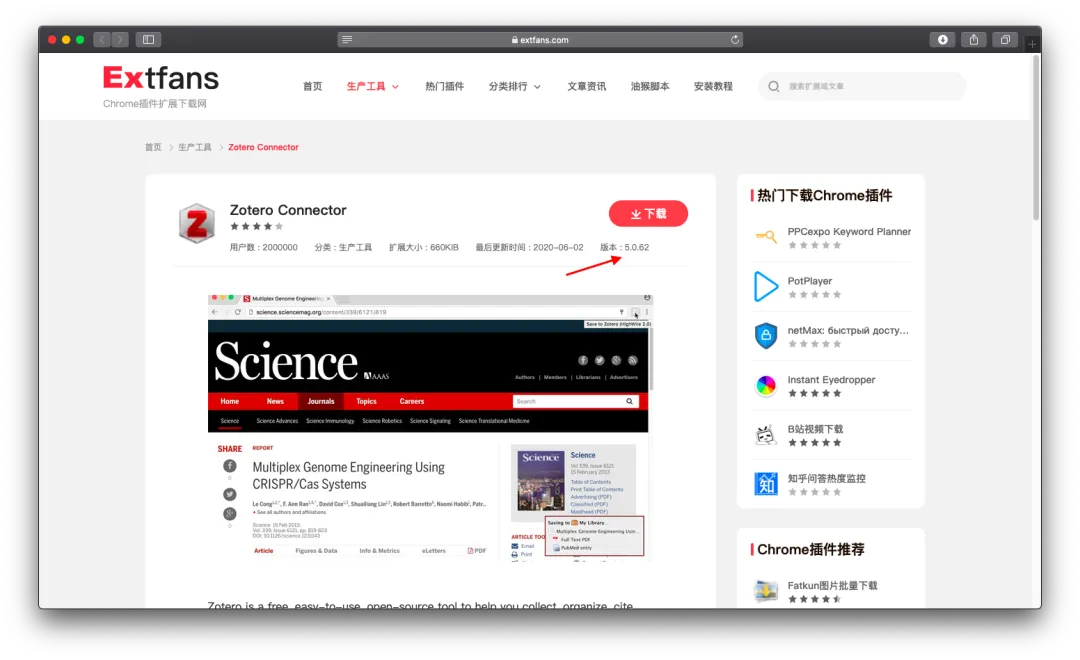Click breadcrumb Zotero Connector link
Image resolution: width=1080 pixels, height=660 pixels.
(x=263, y=147)
